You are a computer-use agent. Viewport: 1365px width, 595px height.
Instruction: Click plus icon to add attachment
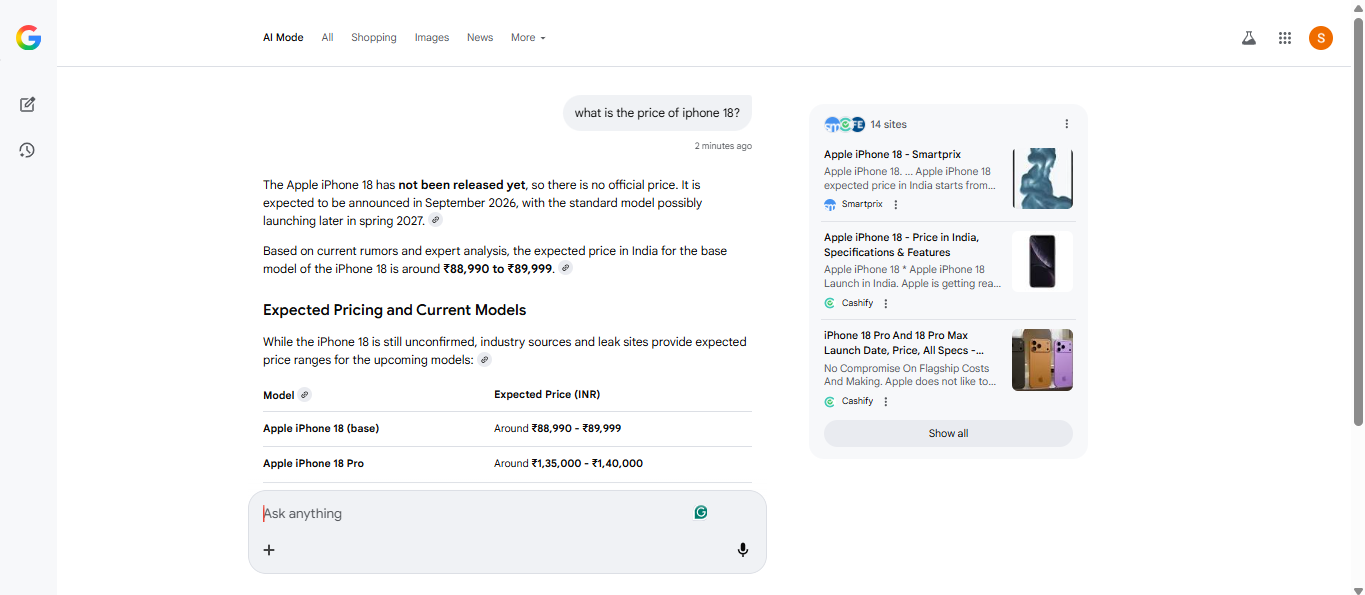coord(269,550)
